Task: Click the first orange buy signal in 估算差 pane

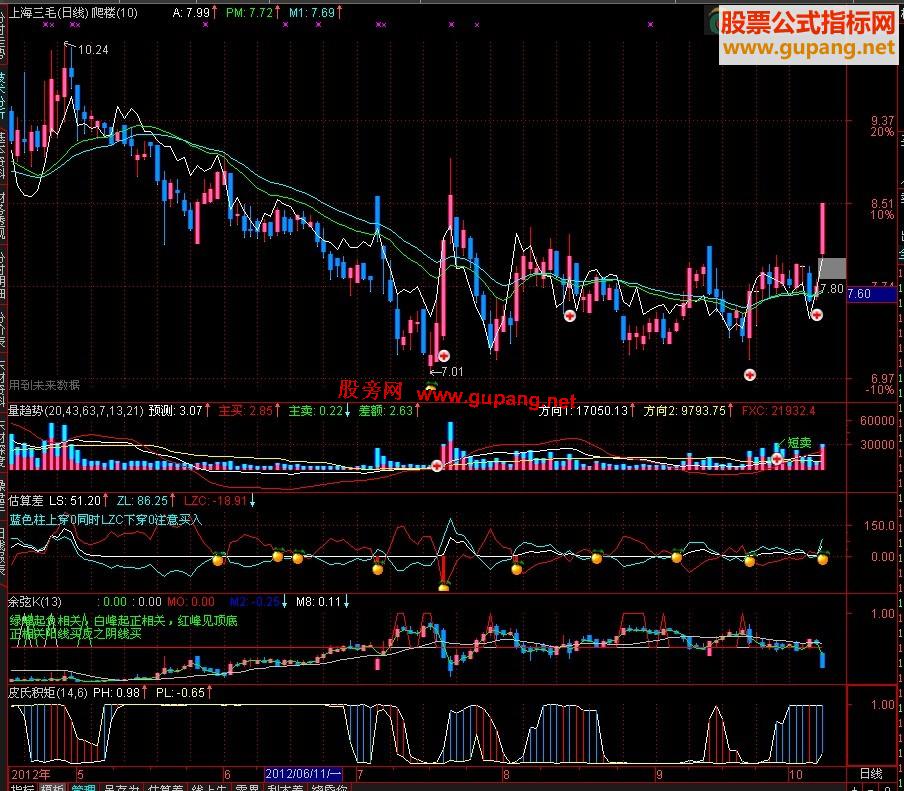Action: 219,559
